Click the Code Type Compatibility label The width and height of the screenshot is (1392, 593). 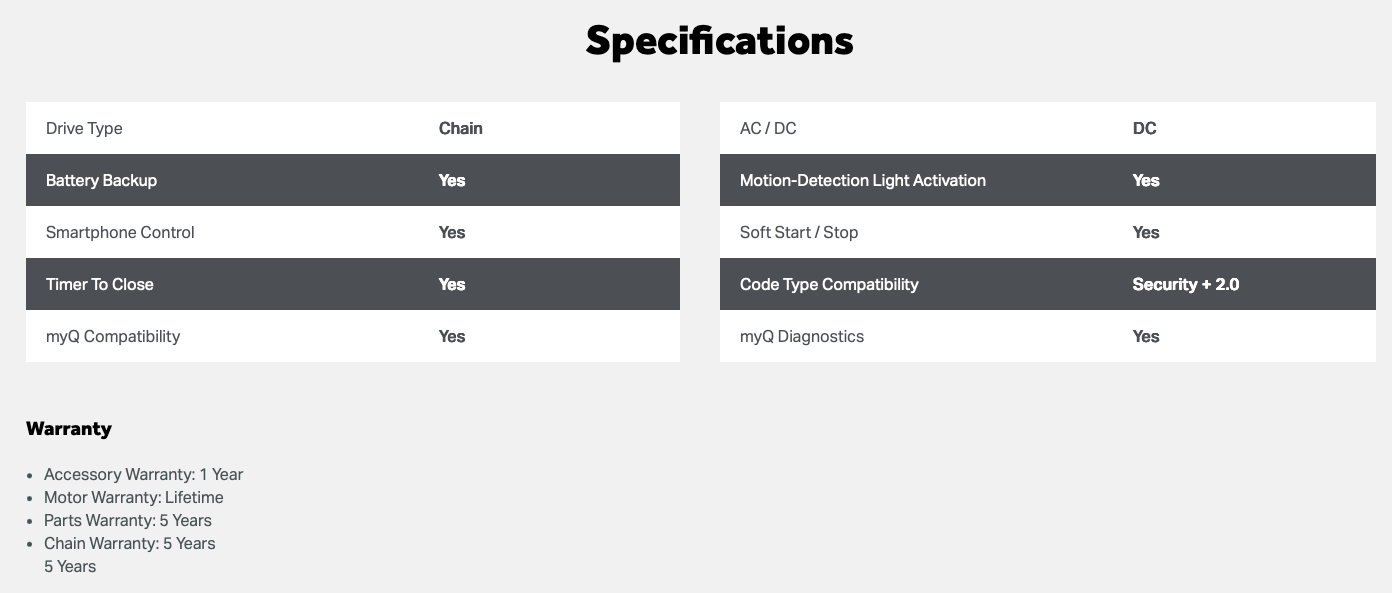coord(828,284)
